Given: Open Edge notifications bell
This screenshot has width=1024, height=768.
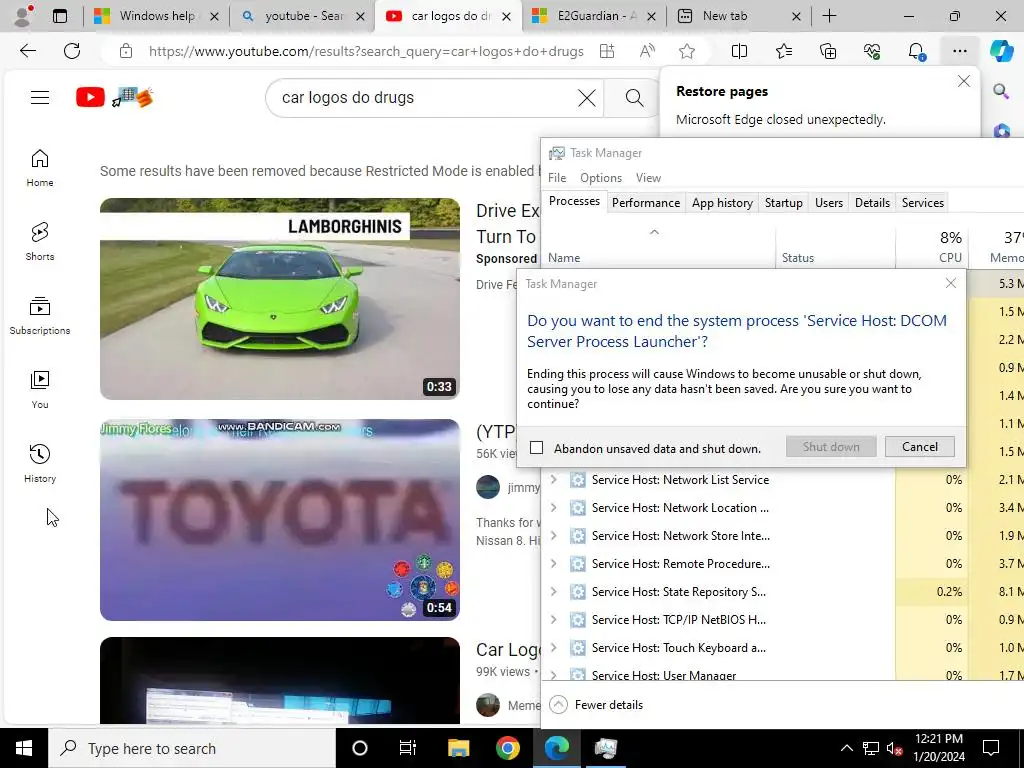Looking at the screenshot, I should point(916,51).
